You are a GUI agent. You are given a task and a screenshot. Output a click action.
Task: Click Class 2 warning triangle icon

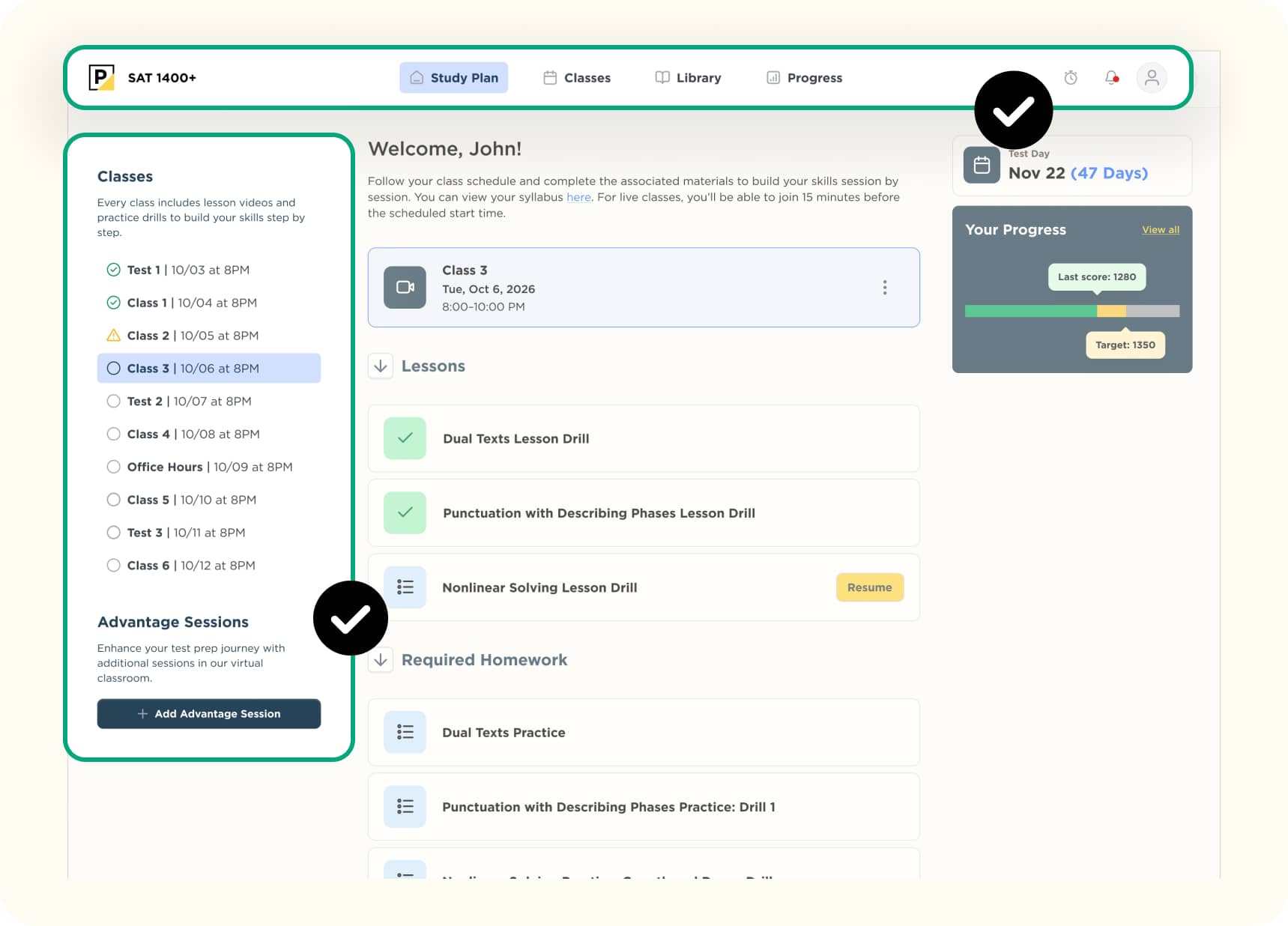coord(113,335)
